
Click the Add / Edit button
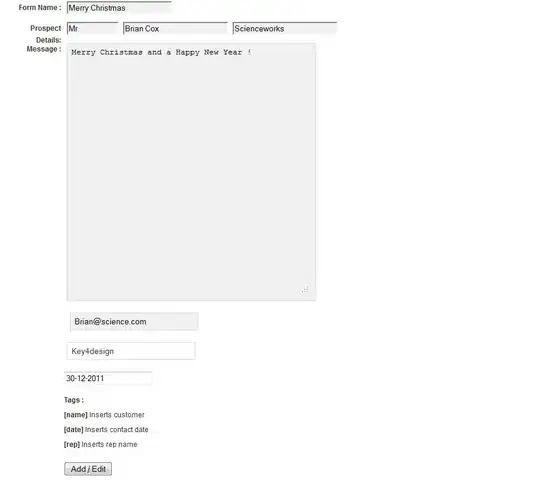click(x=88, y=469)
